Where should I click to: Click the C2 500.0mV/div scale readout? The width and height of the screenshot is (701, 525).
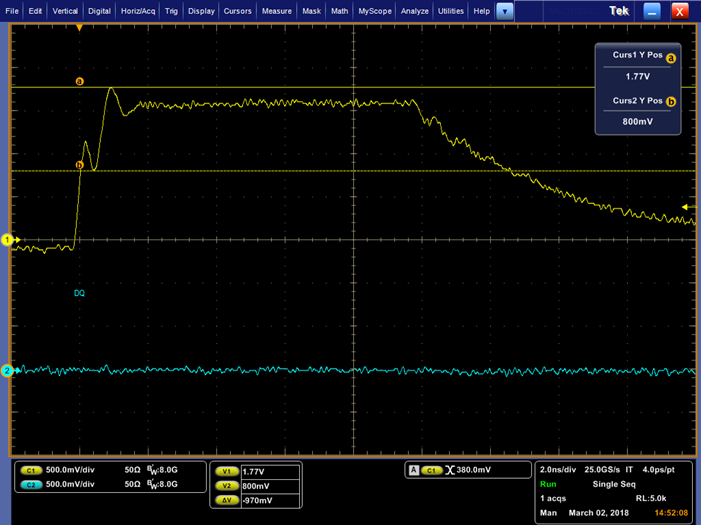click(x=70, y=484)
